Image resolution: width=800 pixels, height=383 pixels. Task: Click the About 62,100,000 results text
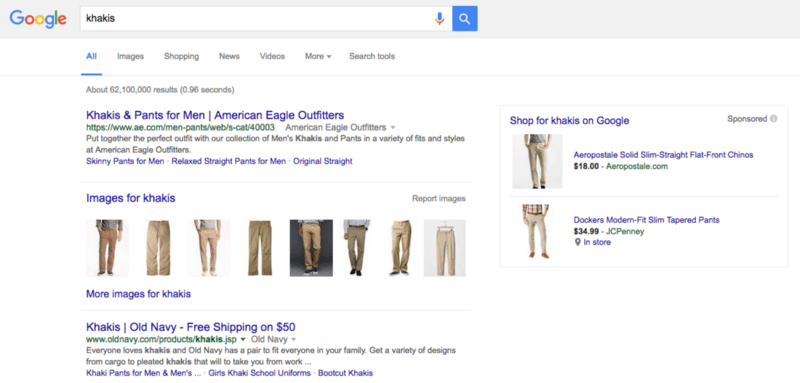160,90
